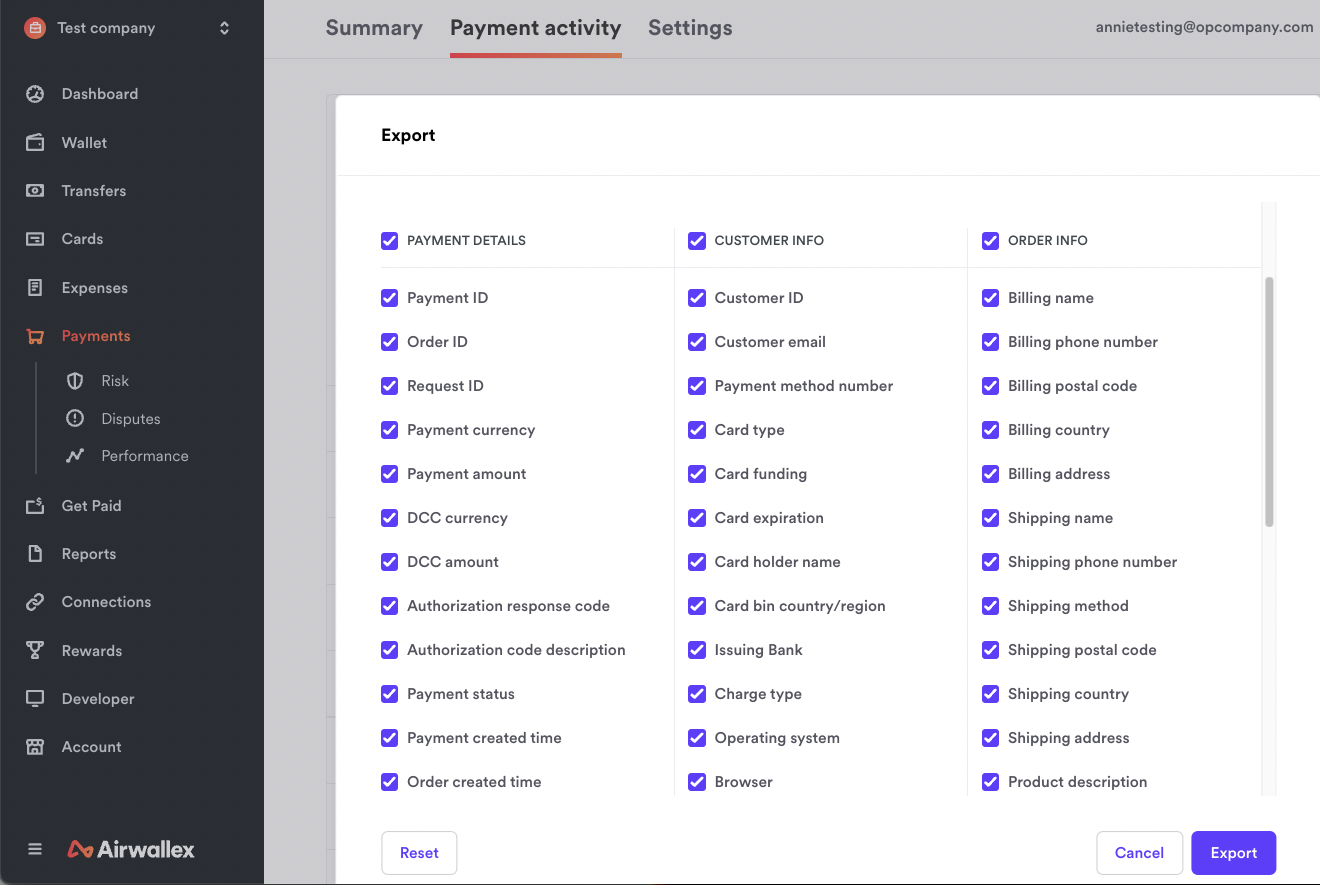
Task: Click the Risk shield icon
Action: pyautogui.click(x=75, y=381)
